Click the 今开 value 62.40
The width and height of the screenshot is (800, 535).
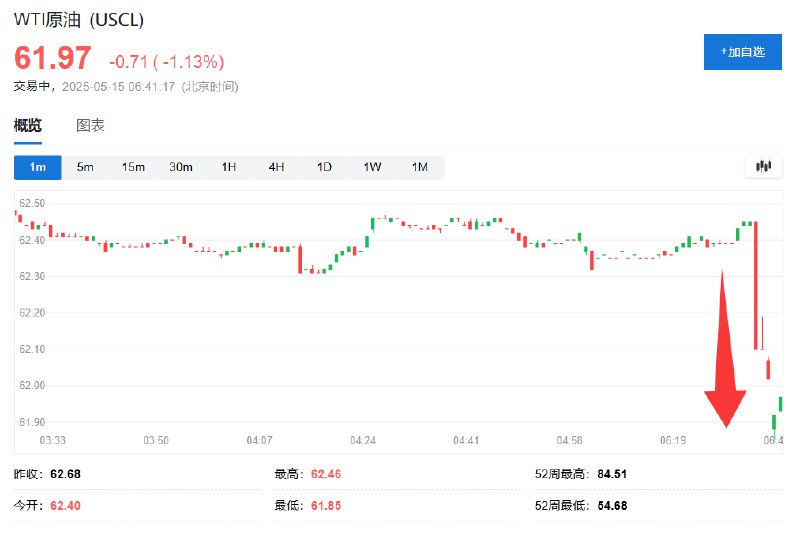pyautogui.click(x=65, y=505)
